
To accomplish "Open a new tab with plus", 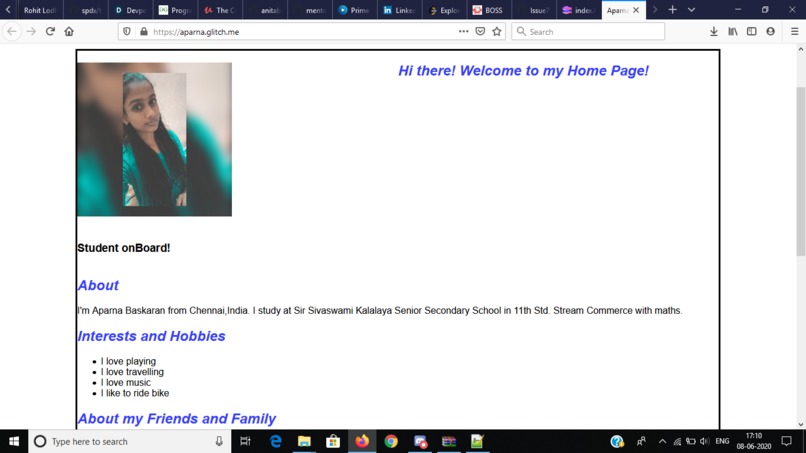I will point(672,10).
